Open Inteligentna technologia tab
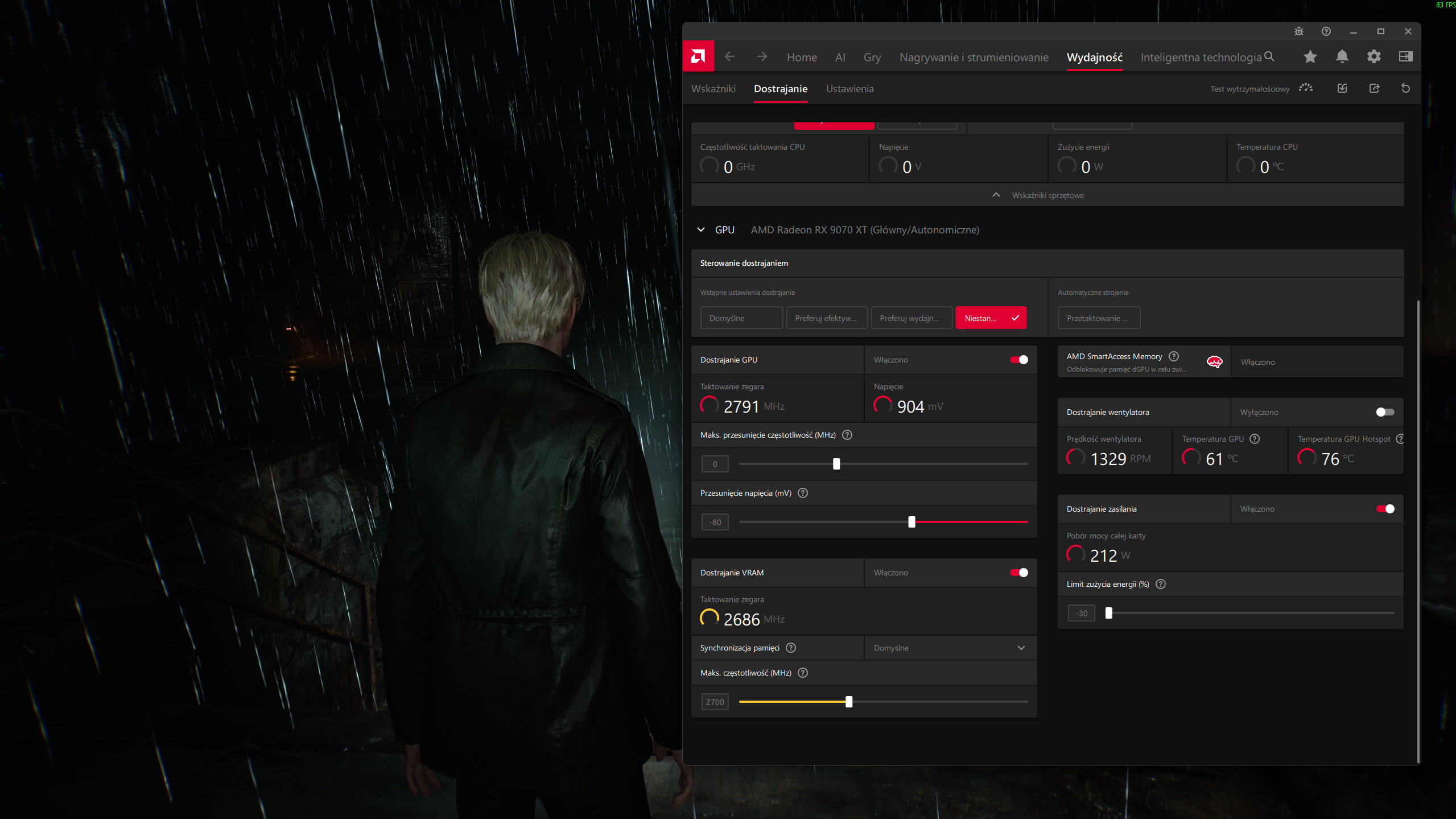Viewport: 1456px width, 819px height. coord(1201,57)
